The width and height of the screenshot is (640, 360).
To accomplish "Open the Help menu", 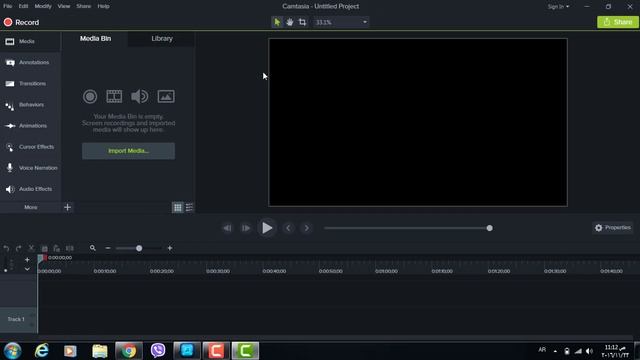I will 103,6.
